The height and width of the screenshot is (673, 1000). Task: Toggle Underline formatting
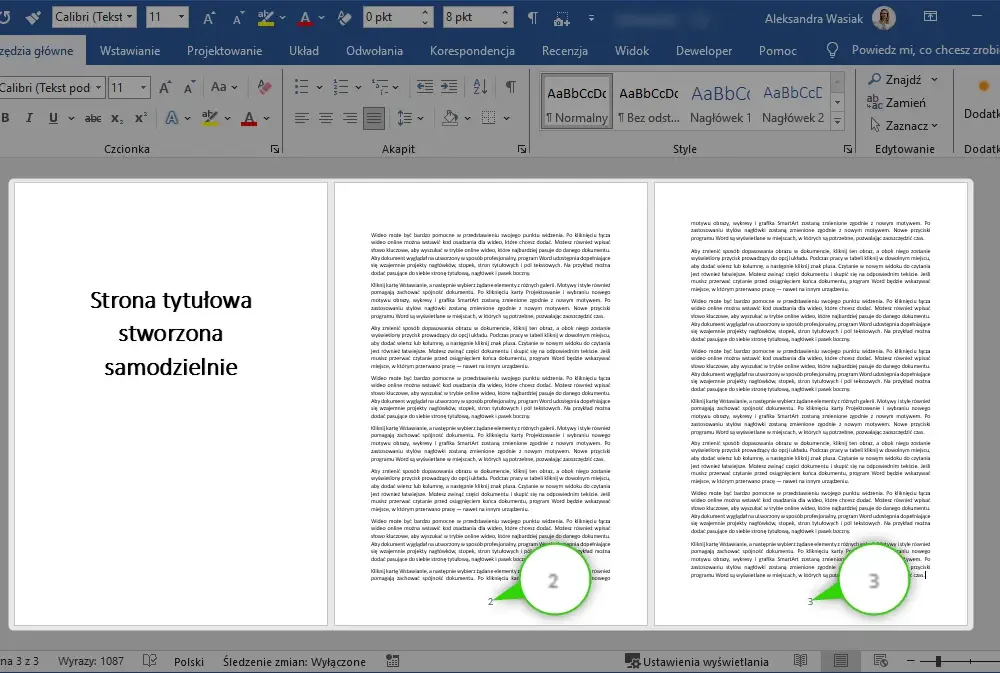click(x=53, y=118)
